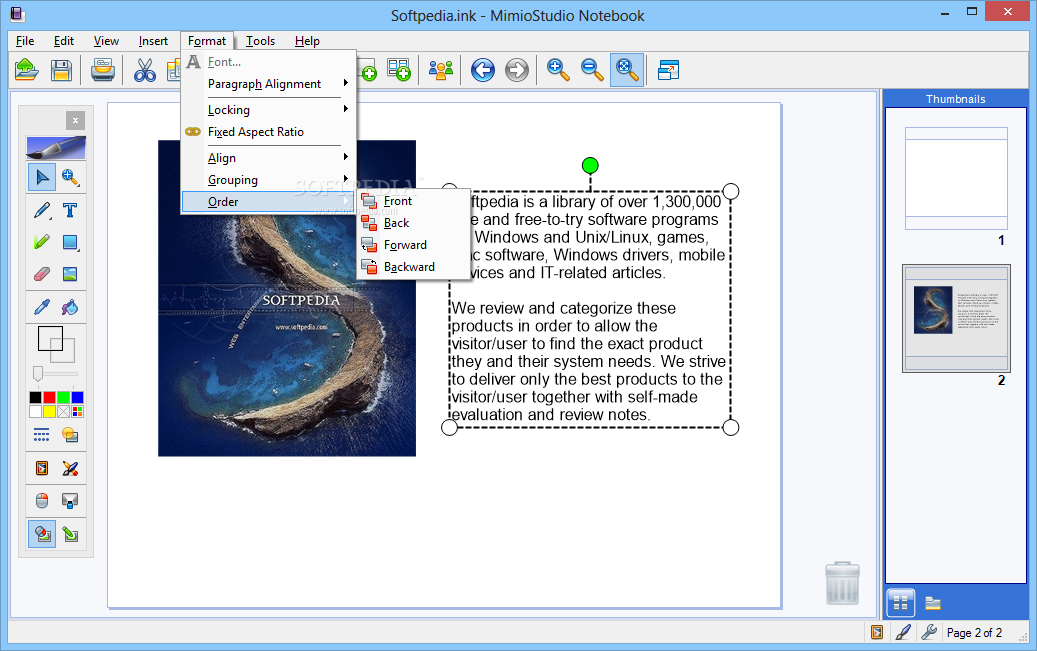Click the Save floppy disk icon
This screenshot has height=651, width=1037.
click(x=61, y=69)
